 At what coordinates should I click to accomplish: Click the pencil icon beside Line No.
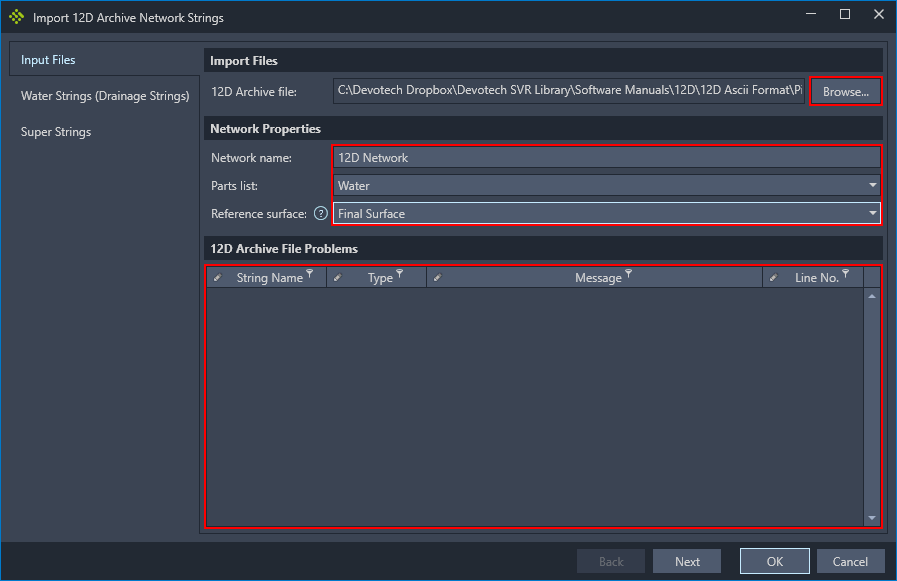tap(773, 278)
